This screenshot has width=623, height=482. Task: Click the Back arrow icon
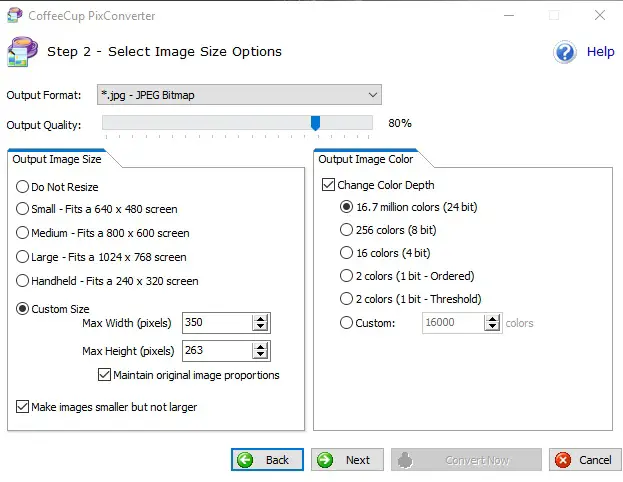pyautogui.click(x=245, y=460)
